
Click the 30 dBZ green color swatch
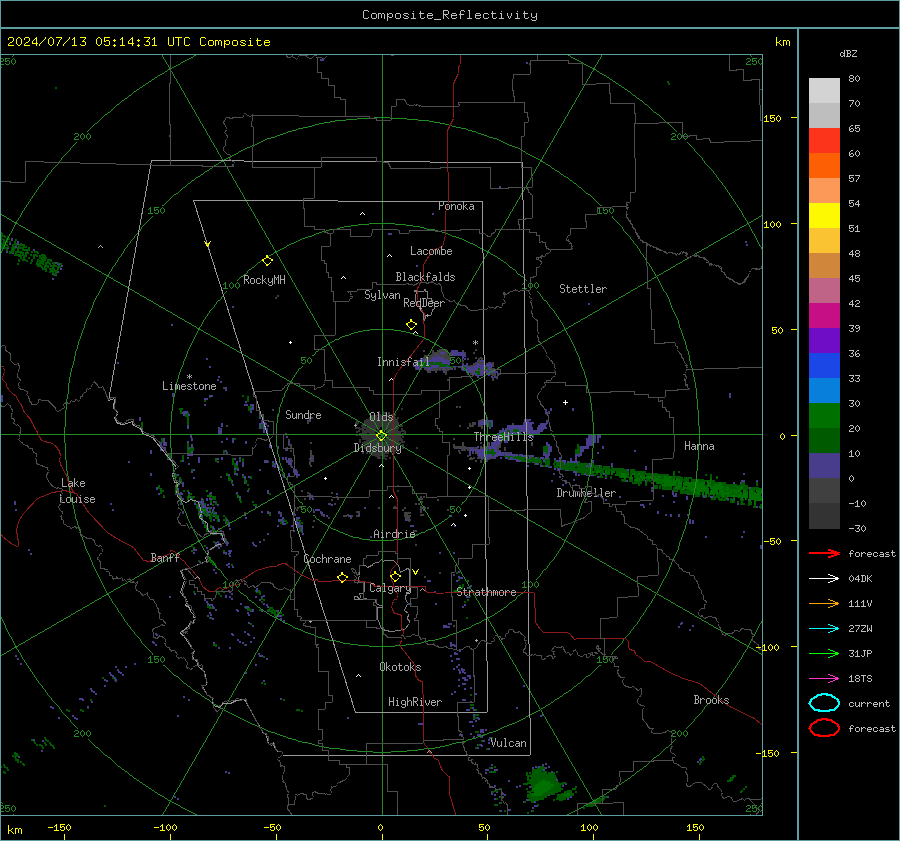pos(824,415)
